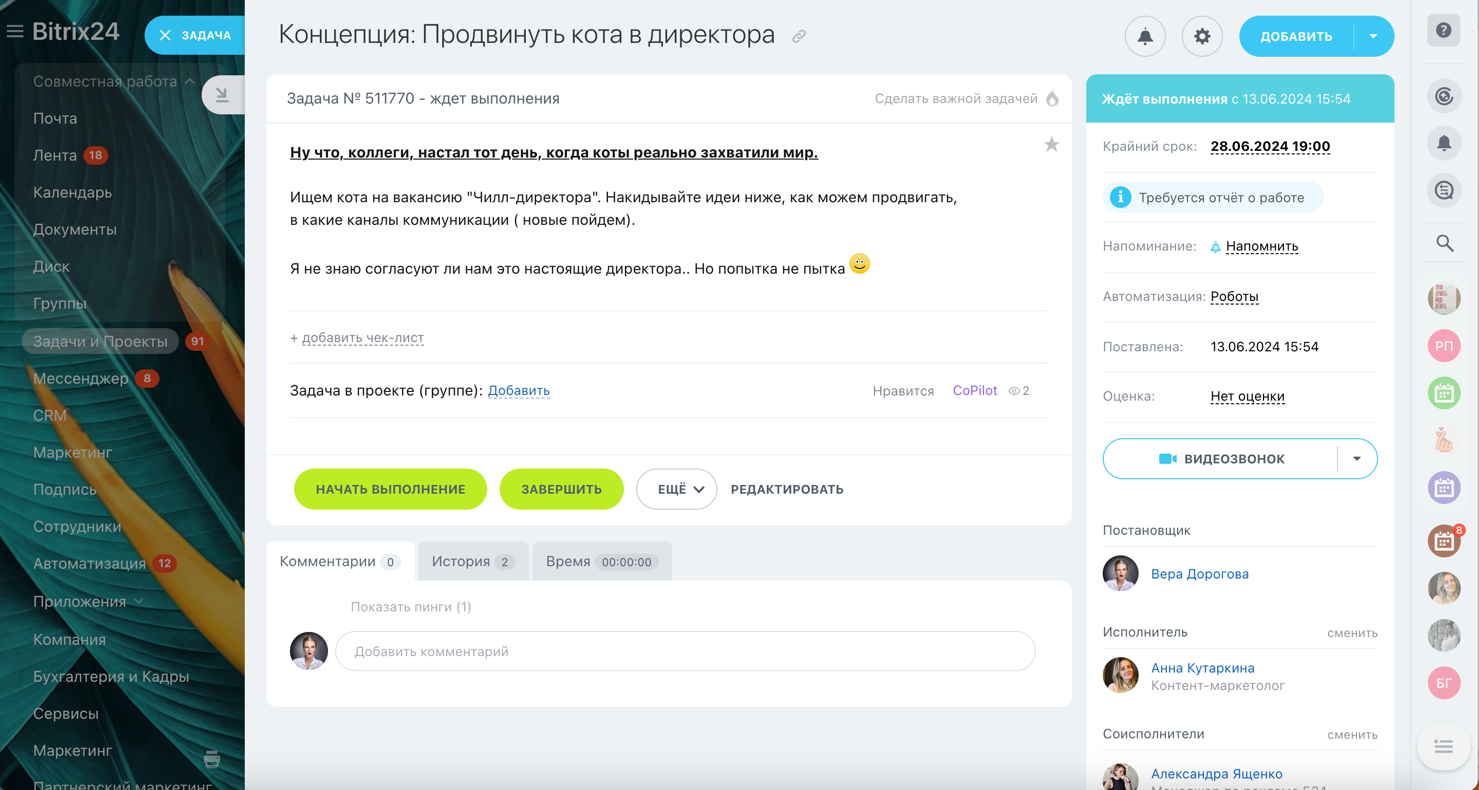This screenshot has height=790, width=1479.
Task: Click the list icon at sidebar bottom
Action: point(1444,747)
